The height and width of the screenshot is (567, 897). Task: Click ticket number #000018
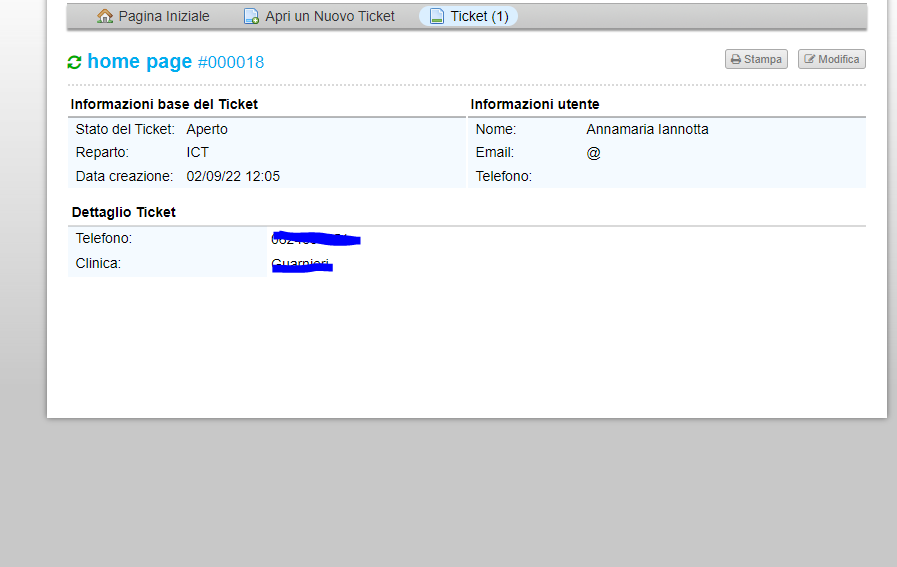point(231,62)
